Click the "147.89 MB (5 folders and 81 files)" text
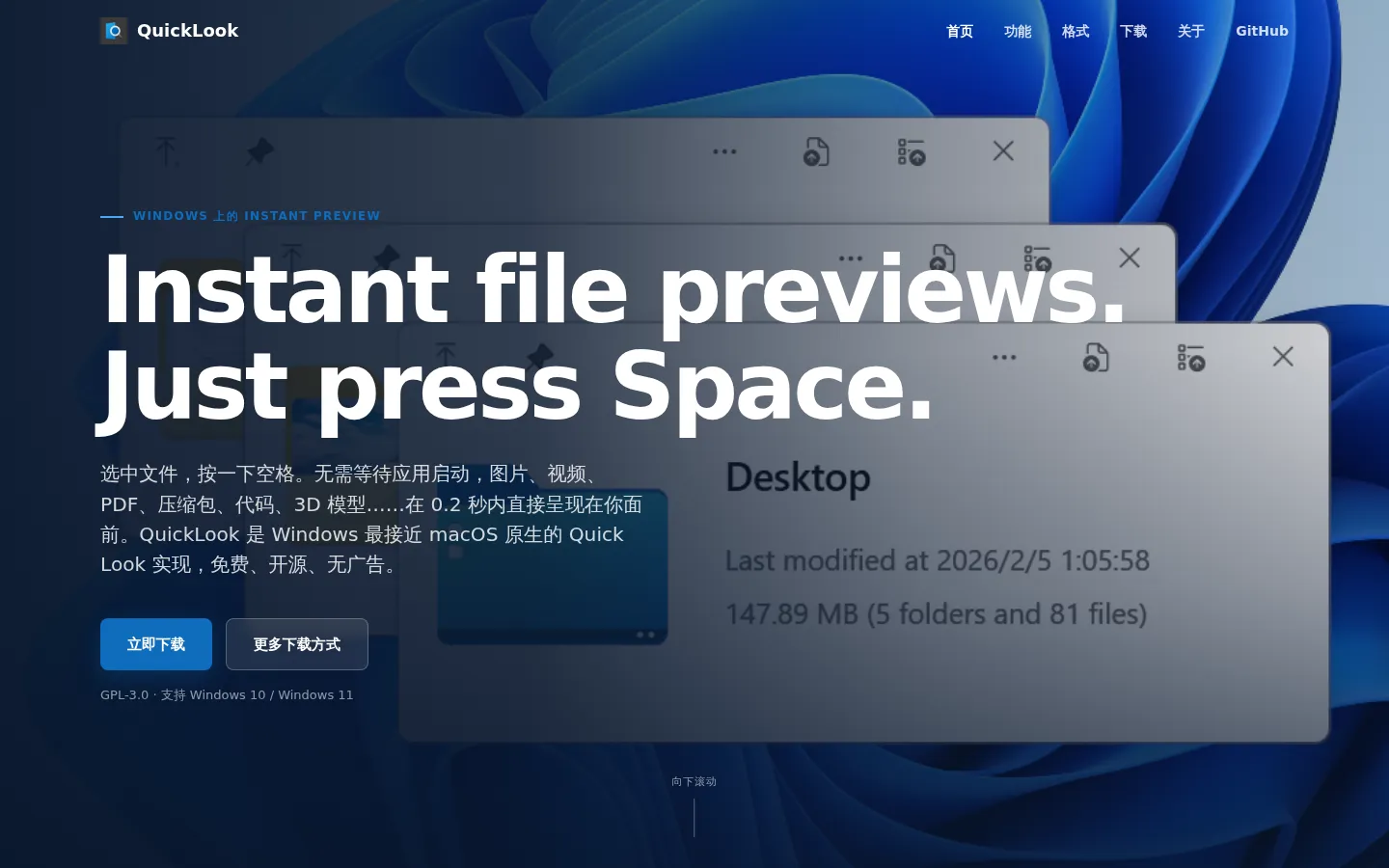1389x868 pixels. [x=936, y=614]
